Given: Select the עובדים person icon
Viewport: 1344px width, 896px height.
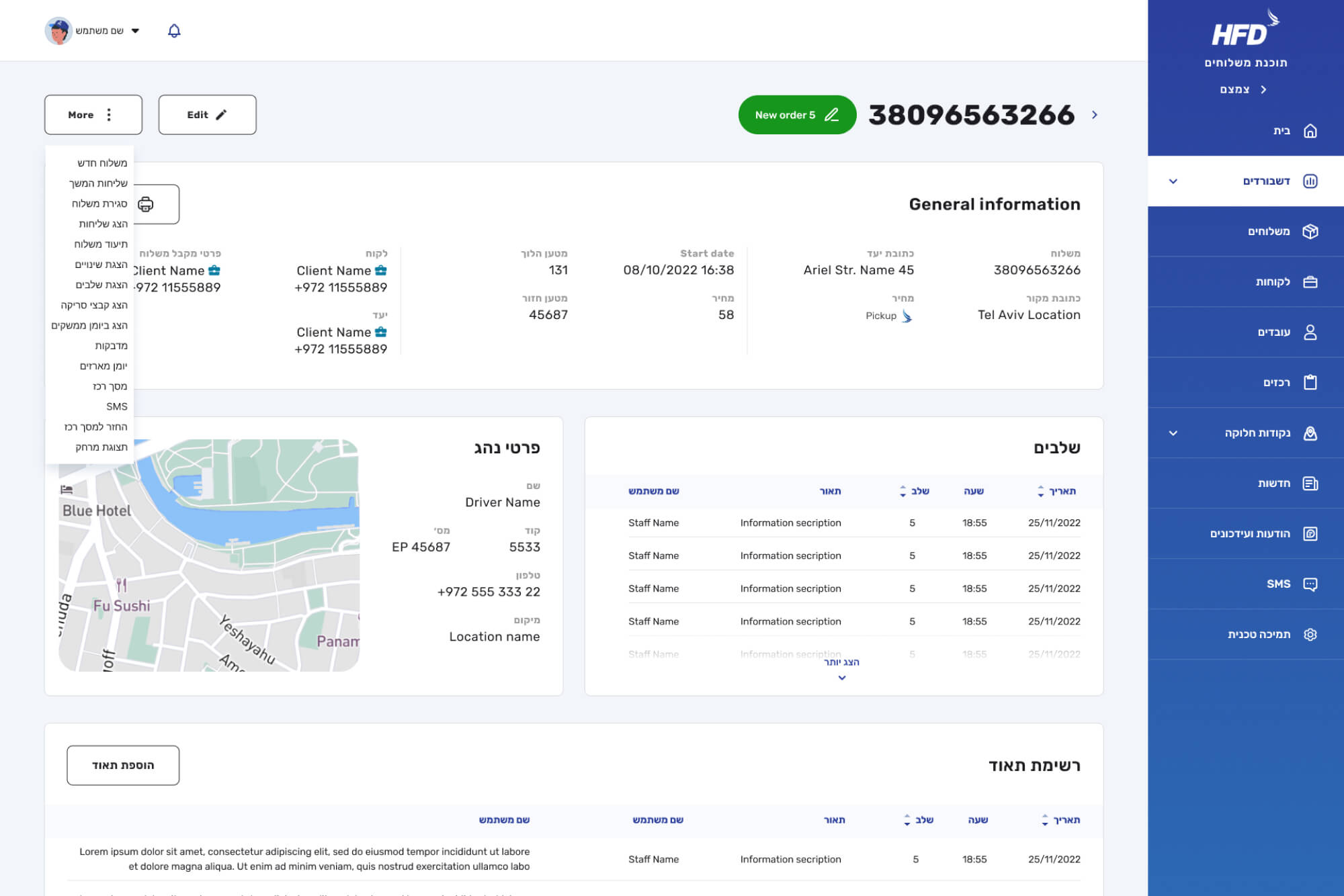Looking at the screenshot, I should [1310, 332].
